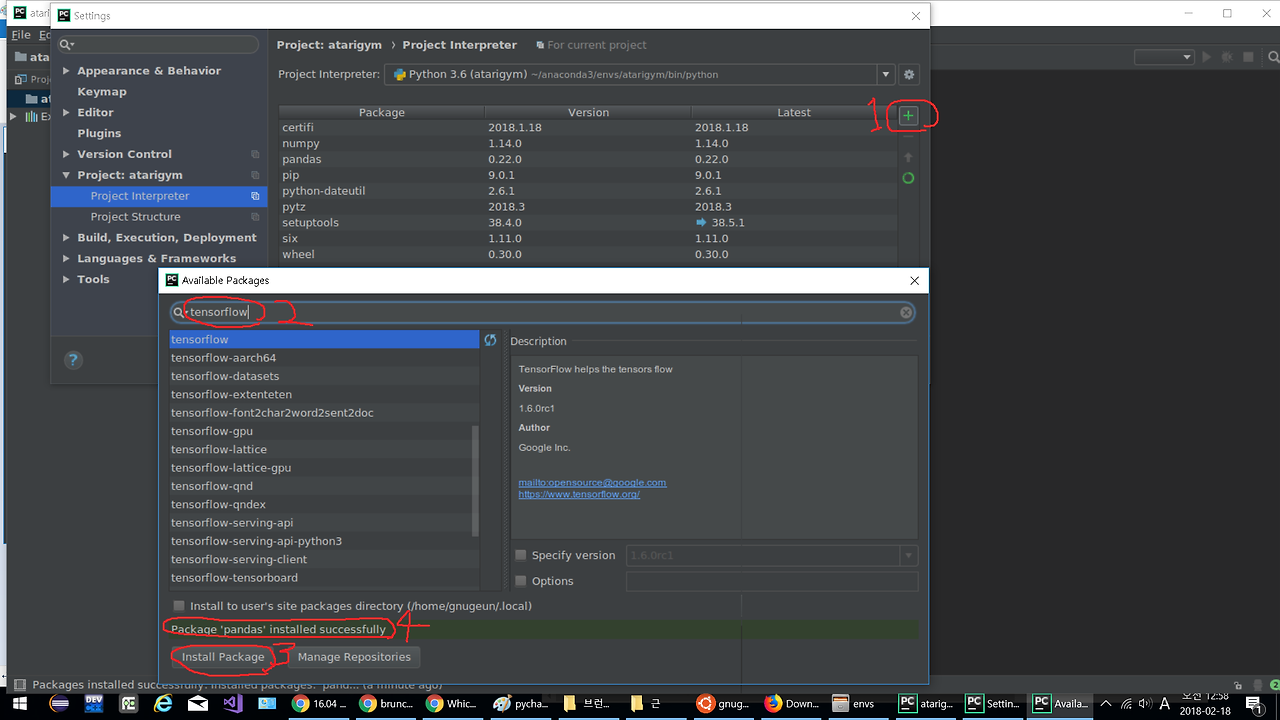Select tensorflow-tensorboard package
Viewport: 1280px width, 720px height.
[x=325, y=578]
